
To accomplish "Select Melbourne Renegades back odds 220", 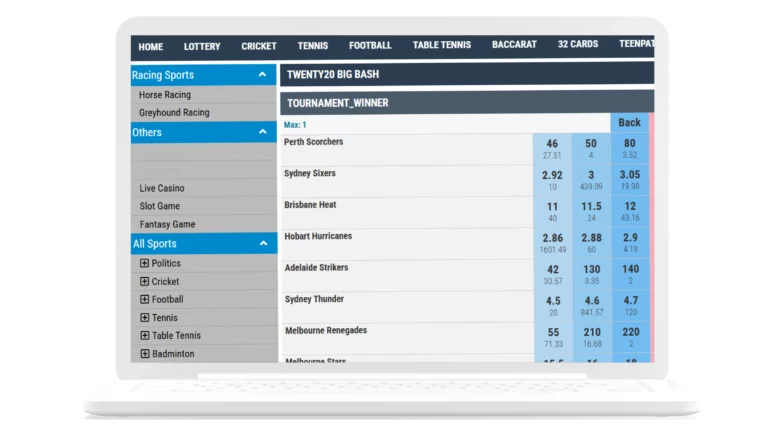I will (631, 336).
